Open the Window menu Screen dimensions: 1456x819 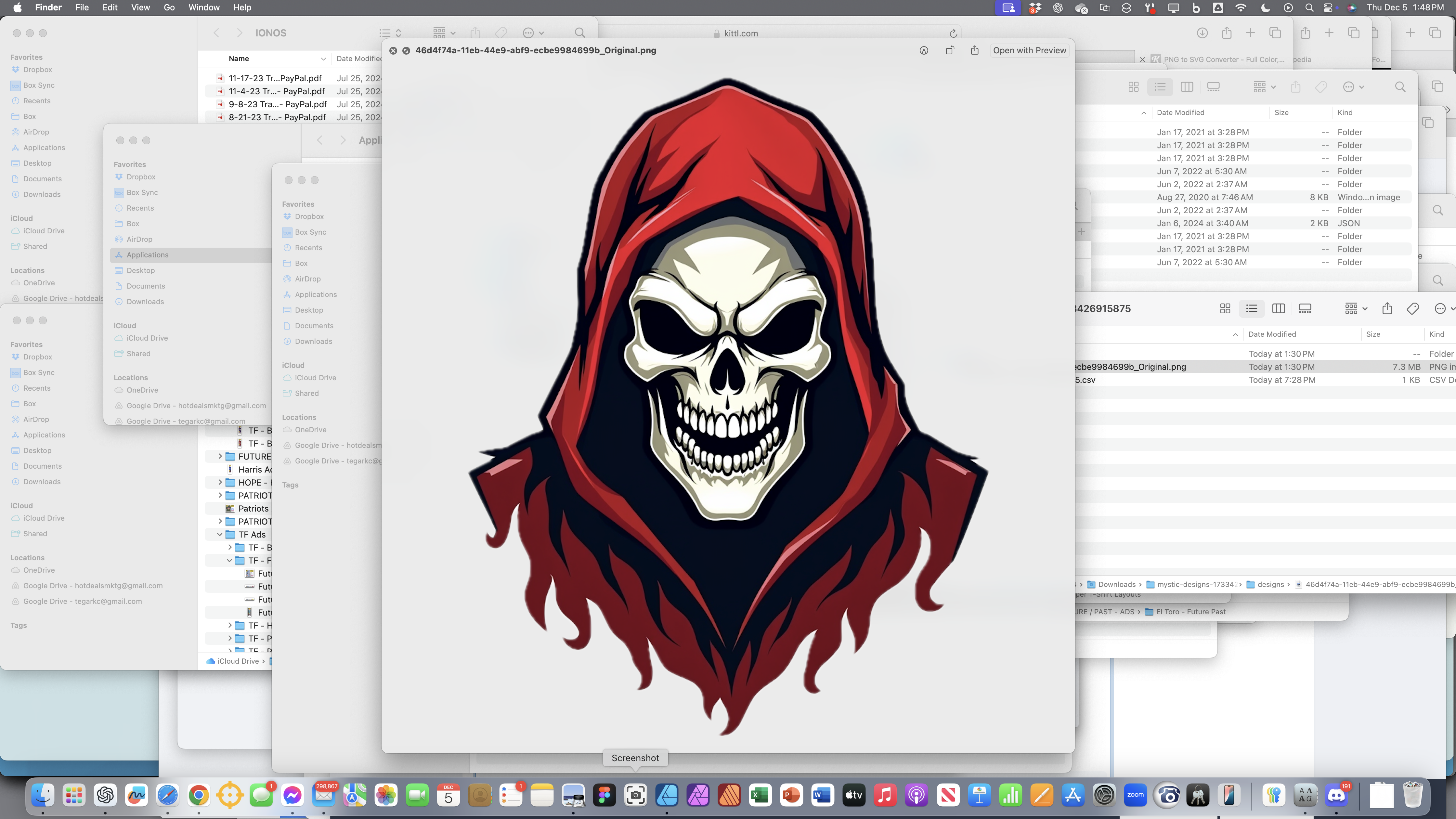point(203,7)
